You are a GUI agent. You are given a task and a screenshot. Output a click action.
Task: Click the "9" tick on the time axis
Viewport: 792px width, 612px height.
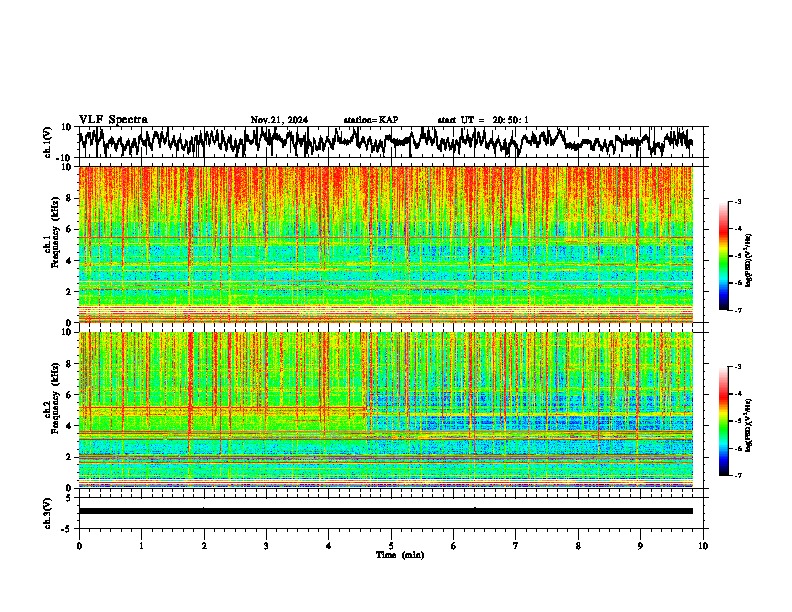[x=640, y=546]
